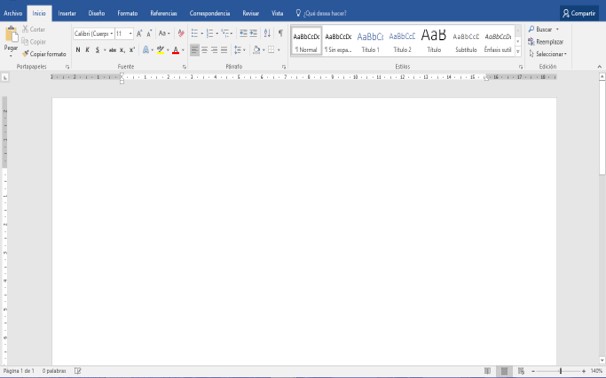Clear all formatting with the eraser icon
Image resolution: width=606 pixels, height=378 pixels.
point(181,34)
